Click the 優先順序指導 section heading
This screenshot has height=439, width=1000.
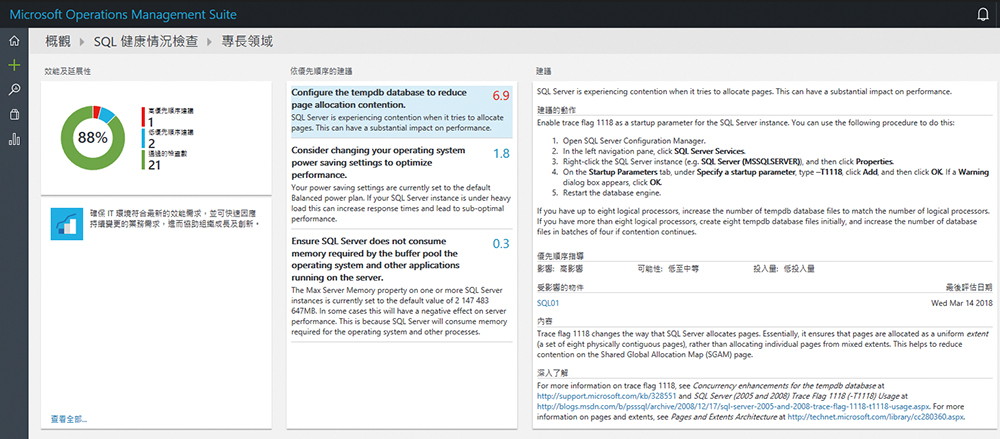pyautogui.click(x=560, y=256)
